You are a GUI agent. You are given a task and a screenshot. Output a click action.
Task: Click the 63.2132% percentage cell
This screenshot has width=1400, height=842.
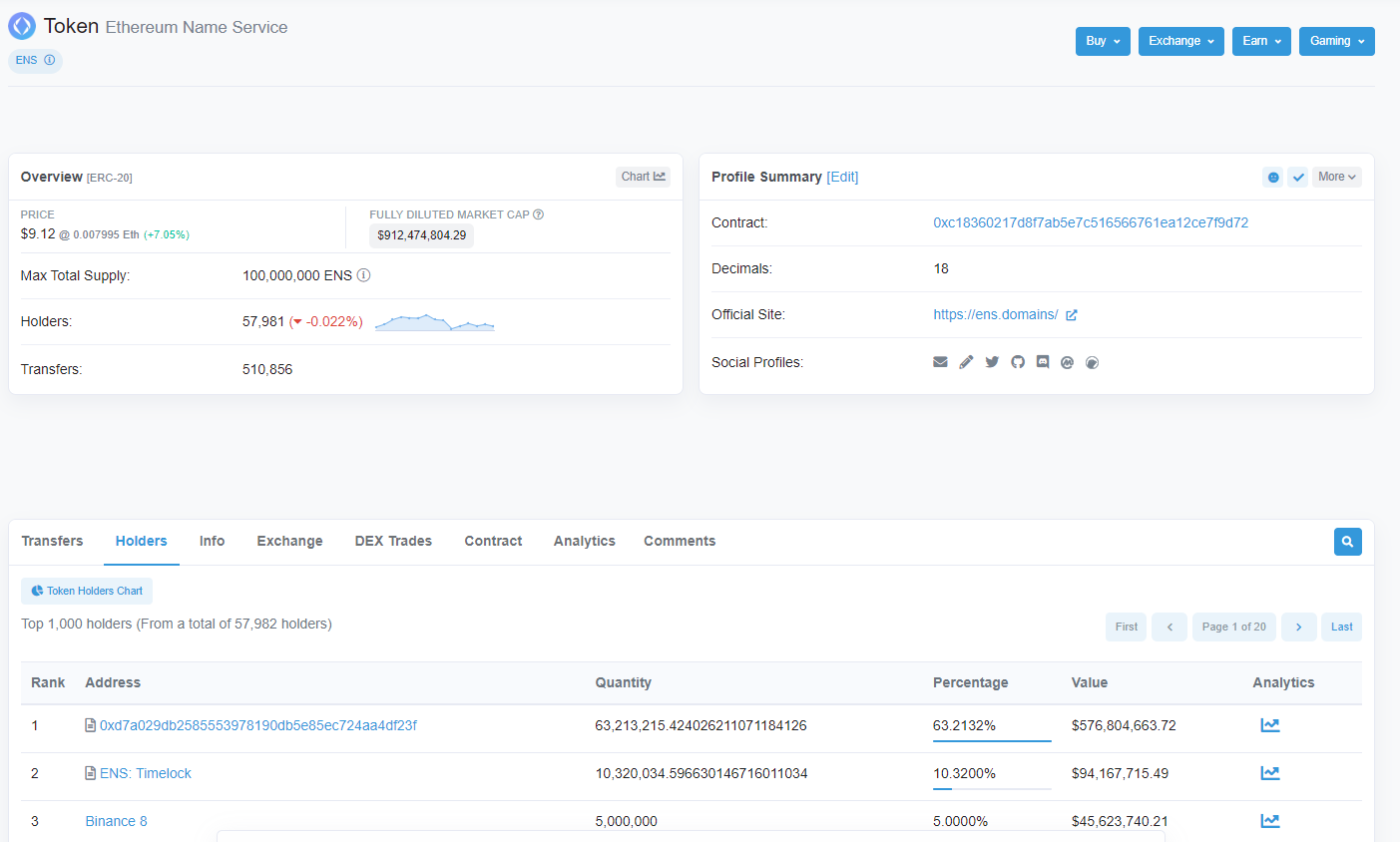pos(964,725)
